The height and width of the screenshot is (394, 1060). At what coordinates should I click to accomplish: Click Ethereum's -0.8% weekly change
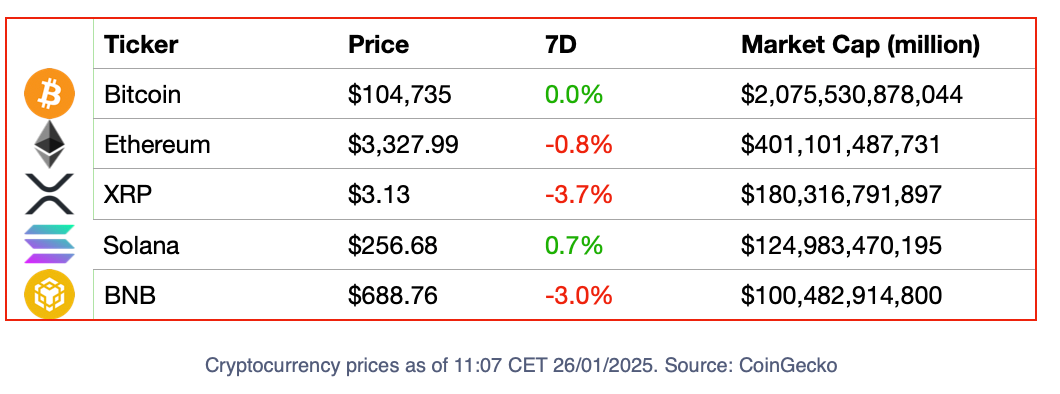(x=579, y=145)
